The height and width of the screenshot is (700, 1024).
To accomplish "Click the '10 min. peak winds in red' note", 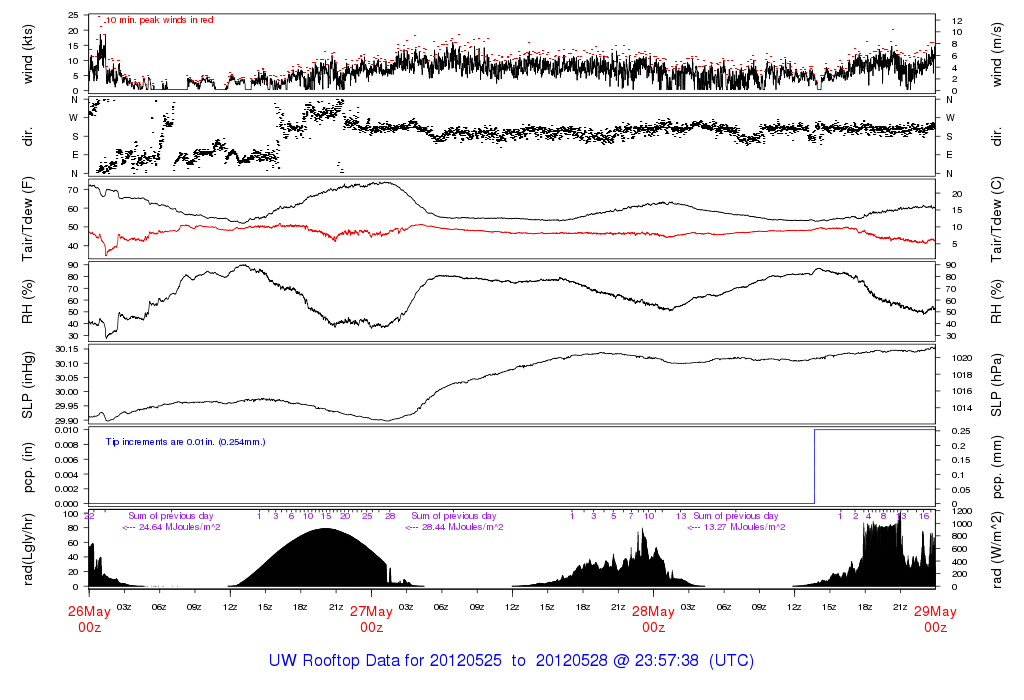I will point(159,20).
